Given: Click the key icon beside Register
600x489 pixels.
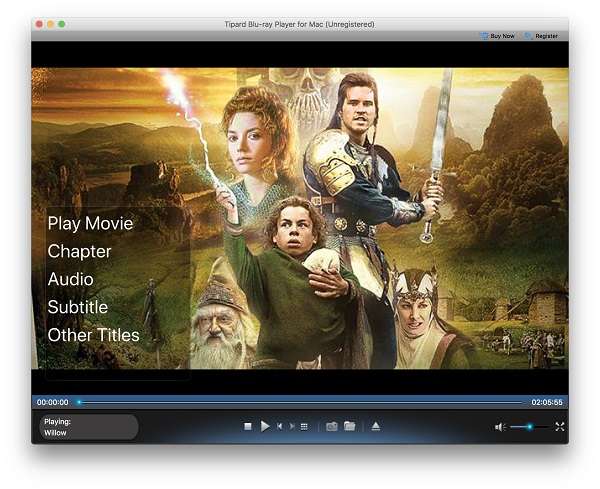Looking at the screenshot, I should coord(528,36).
